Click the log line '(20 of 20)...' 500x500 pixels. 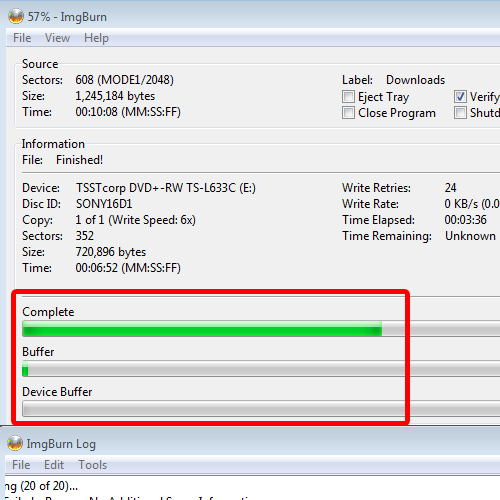coord(49,486)
